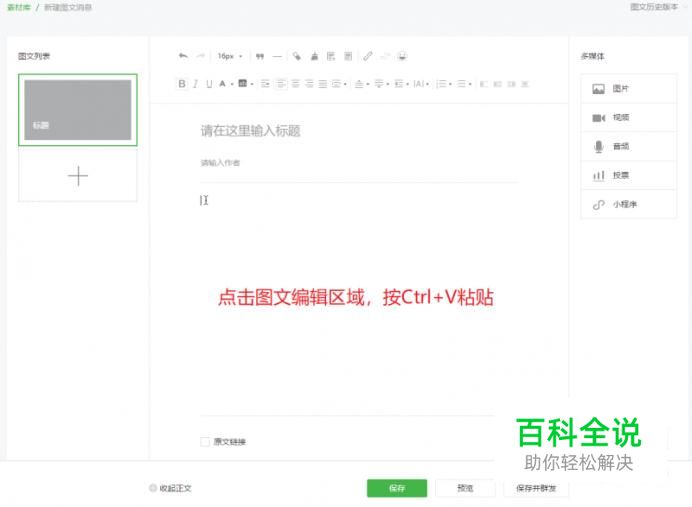Apply first-line indent icon
Viewport: 692px width, 507px height.
(x=265, y=84)
